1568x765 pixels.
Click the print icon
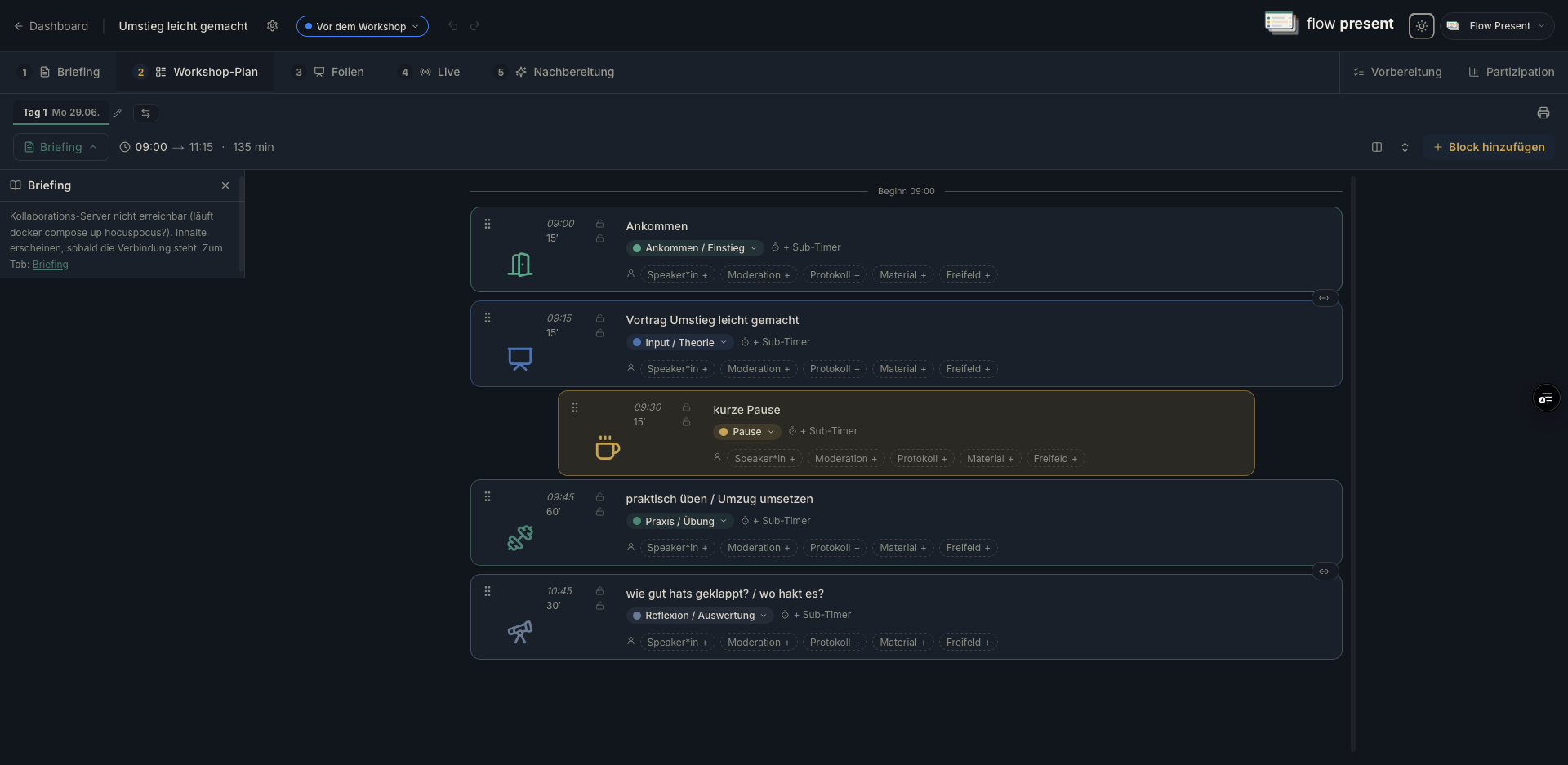(x=1543, y=113)
